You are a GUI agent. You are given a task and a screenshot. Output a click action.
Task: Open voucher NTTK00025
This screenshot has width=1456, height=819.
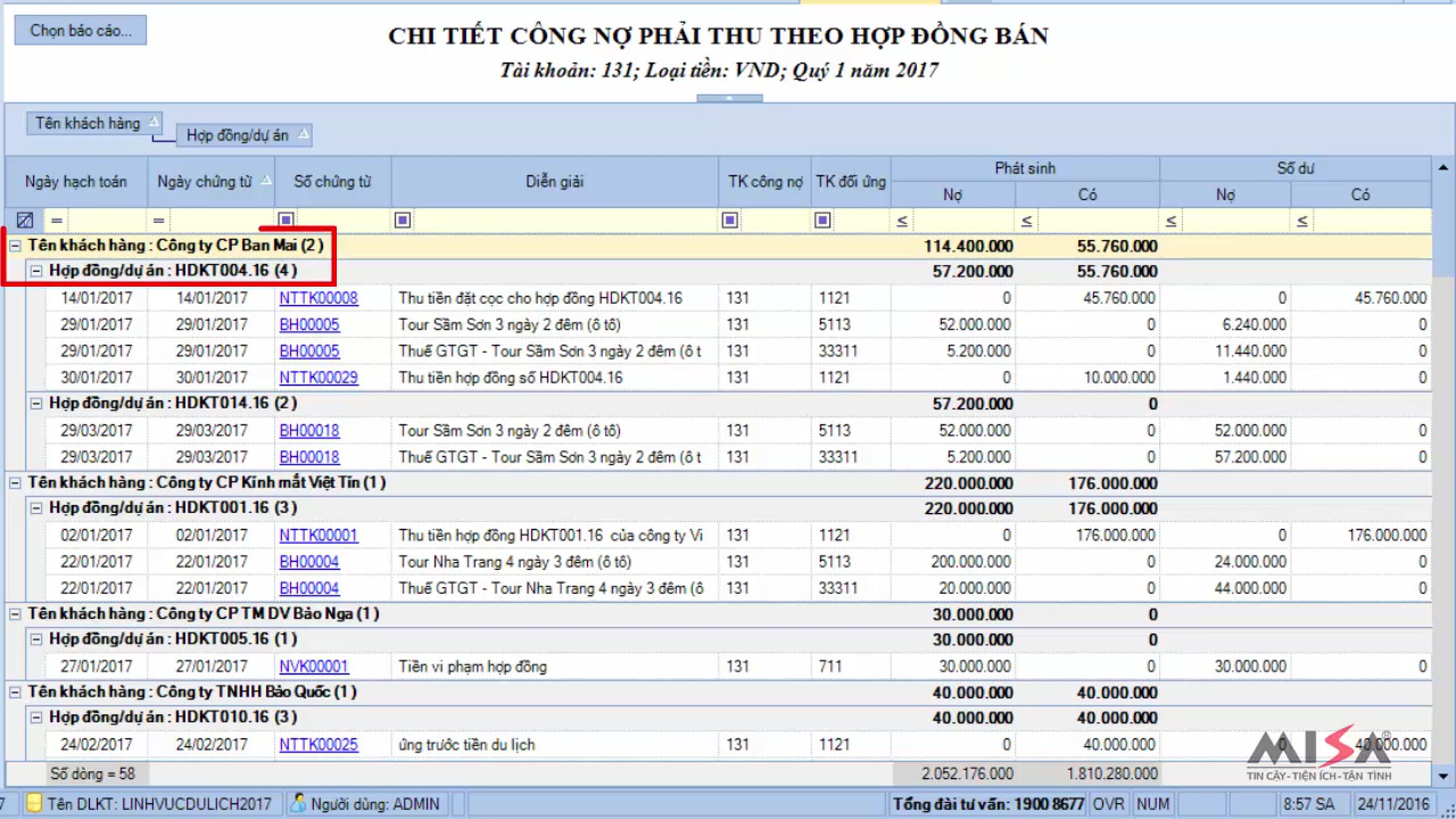point(318,744)
